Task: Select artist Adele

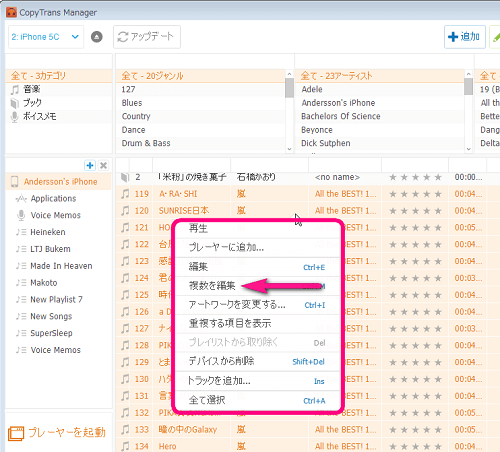Action: pyautogui.click(x=380, y=89)
